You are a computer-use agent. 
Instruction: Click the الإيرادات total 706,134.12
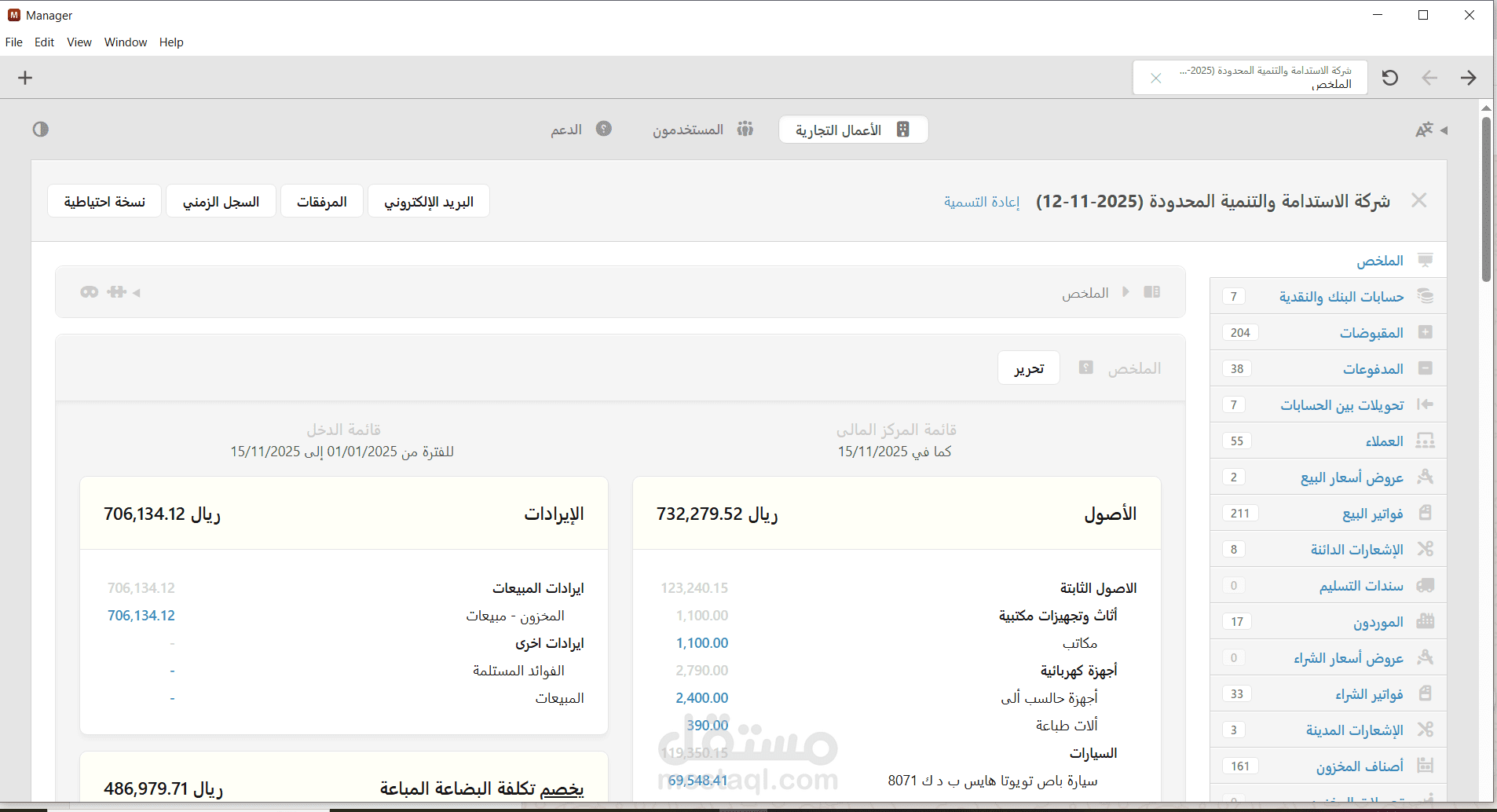(163, 514)
